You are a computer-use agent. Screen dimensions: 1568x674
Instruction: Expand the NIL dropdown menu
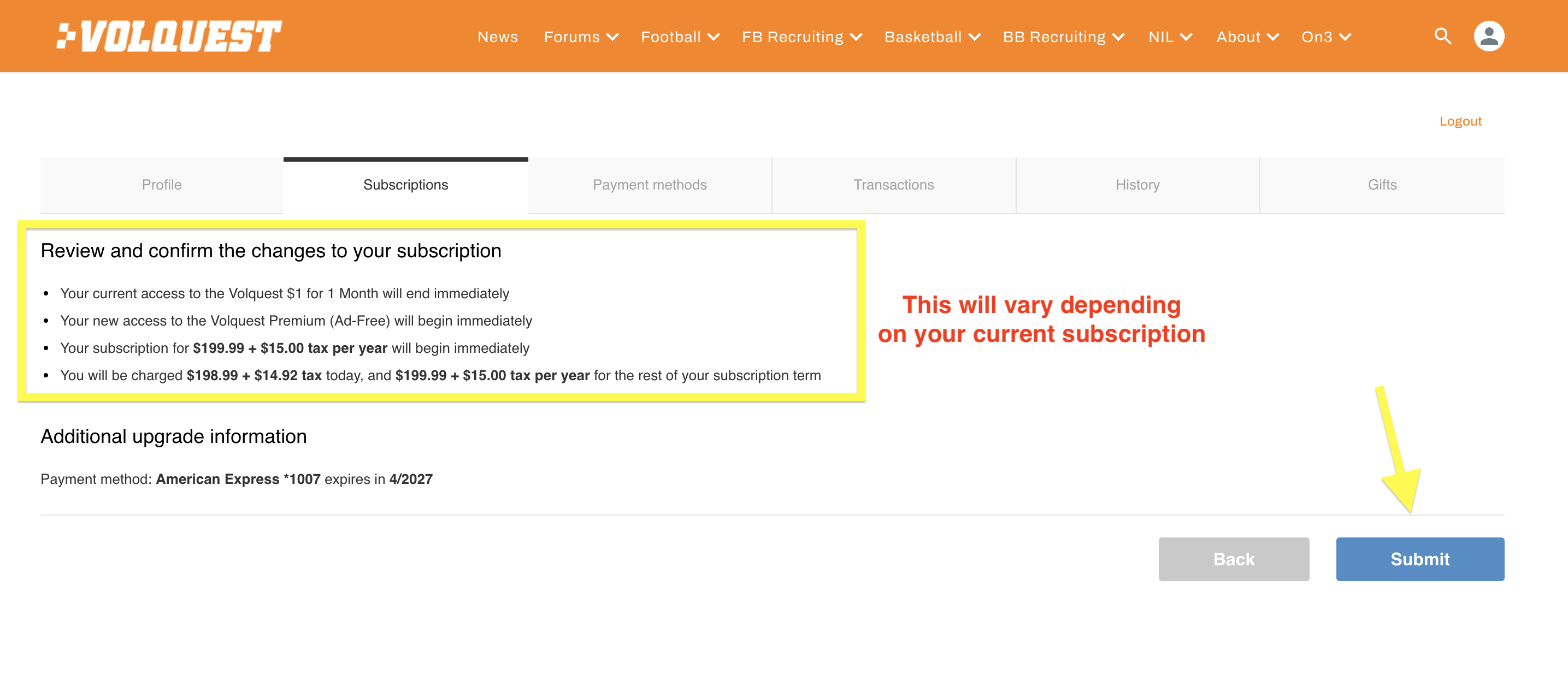[1169, 37]
